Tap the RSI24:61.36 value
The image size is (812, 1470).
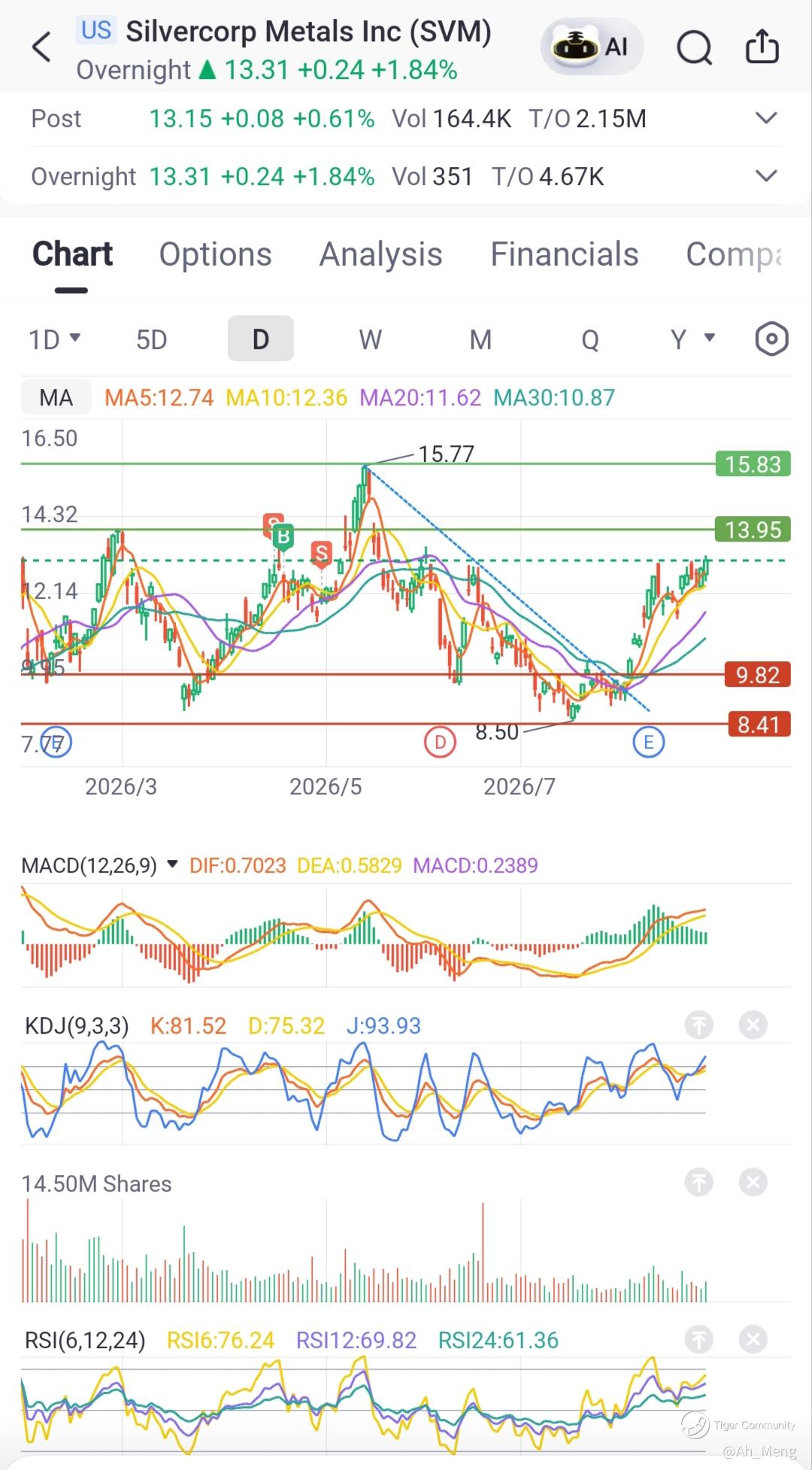(x=498, y=1340)
